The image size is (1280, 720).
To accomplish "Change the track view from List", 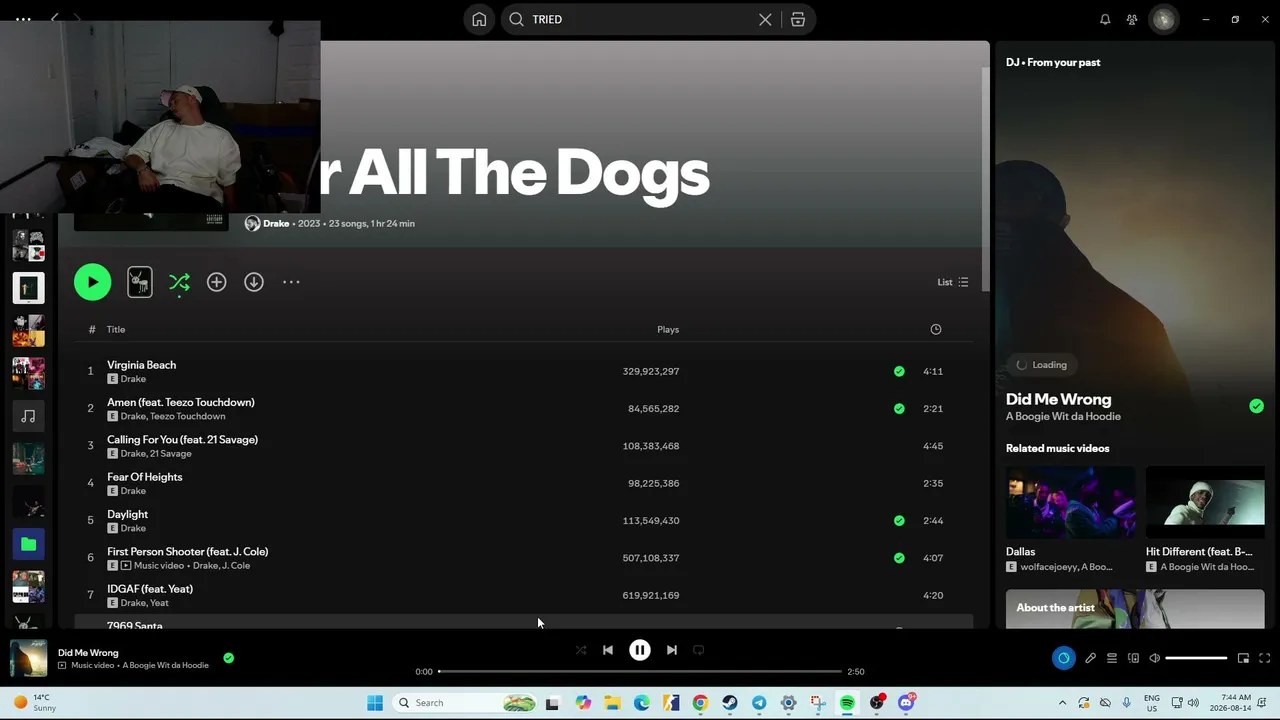I will click(952, 282).
